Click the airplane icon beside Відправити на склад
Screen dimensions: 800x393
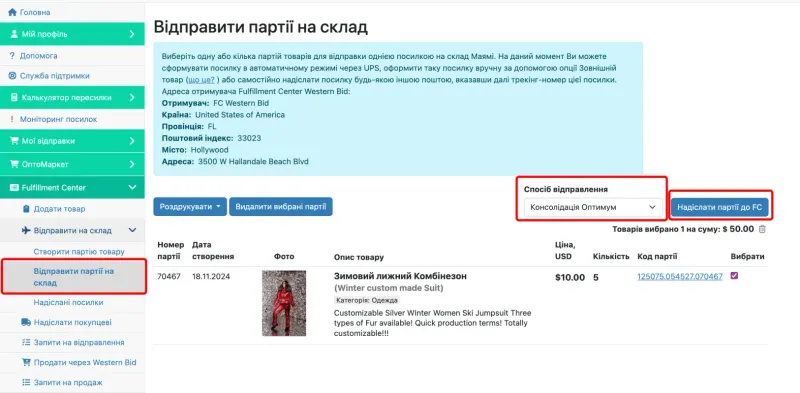point(27,230)
